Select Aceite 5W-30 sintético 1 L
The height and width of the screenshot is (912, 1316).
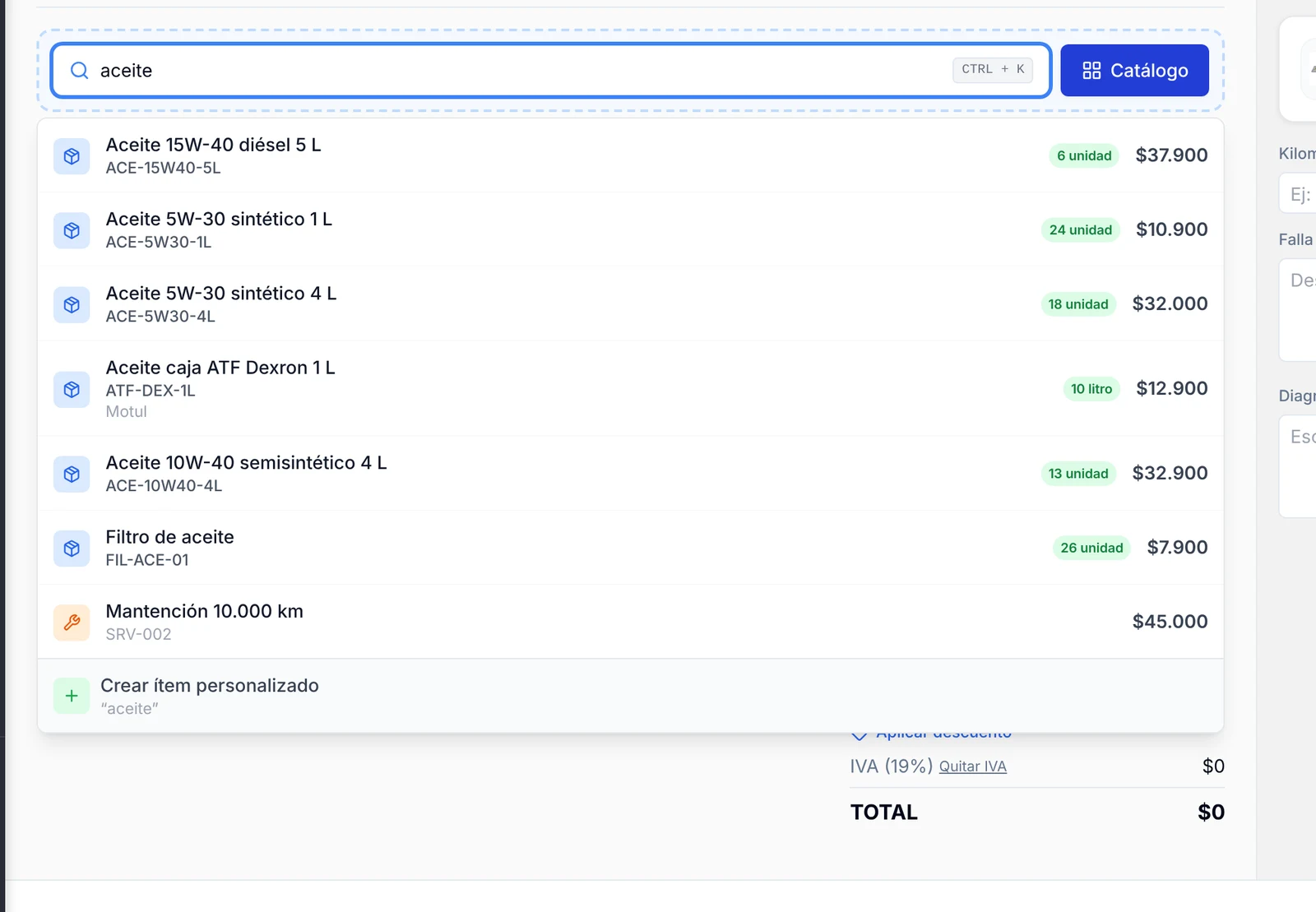(x=631, y=229)
